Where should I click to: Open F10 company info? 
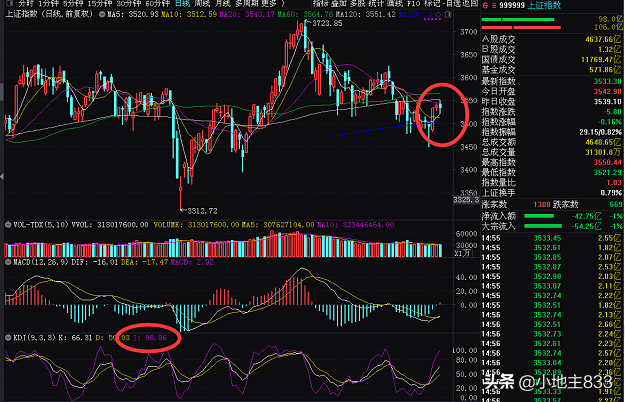414,4
